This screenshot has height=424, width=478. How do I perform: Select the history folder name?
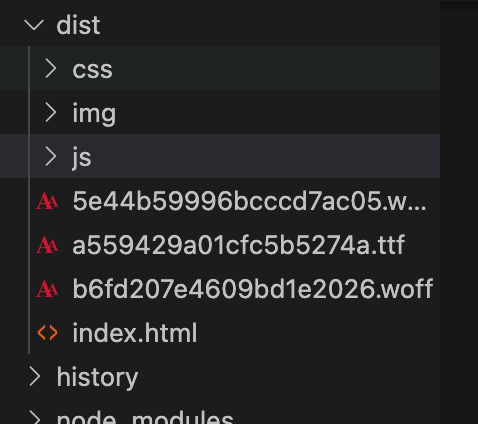(x=97, y=378)
